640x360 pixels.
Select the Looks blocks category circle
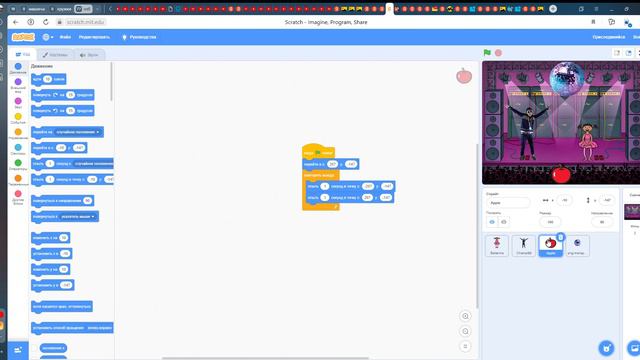18,82
